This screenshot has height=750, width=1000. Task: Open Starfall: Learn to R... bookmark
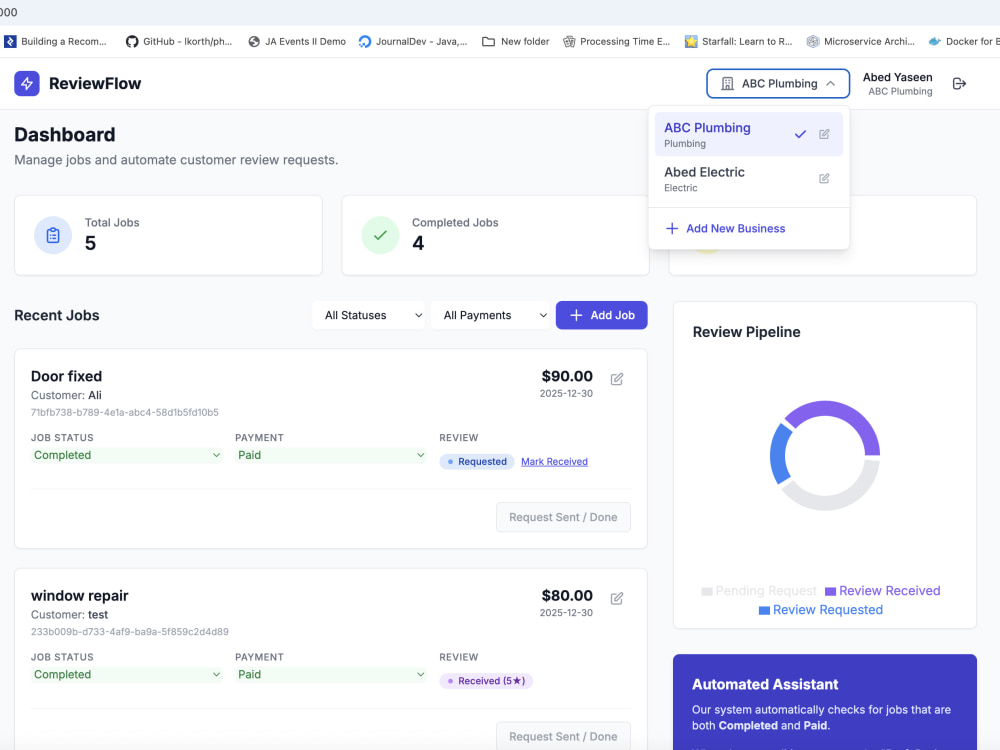tap(738, 41)
